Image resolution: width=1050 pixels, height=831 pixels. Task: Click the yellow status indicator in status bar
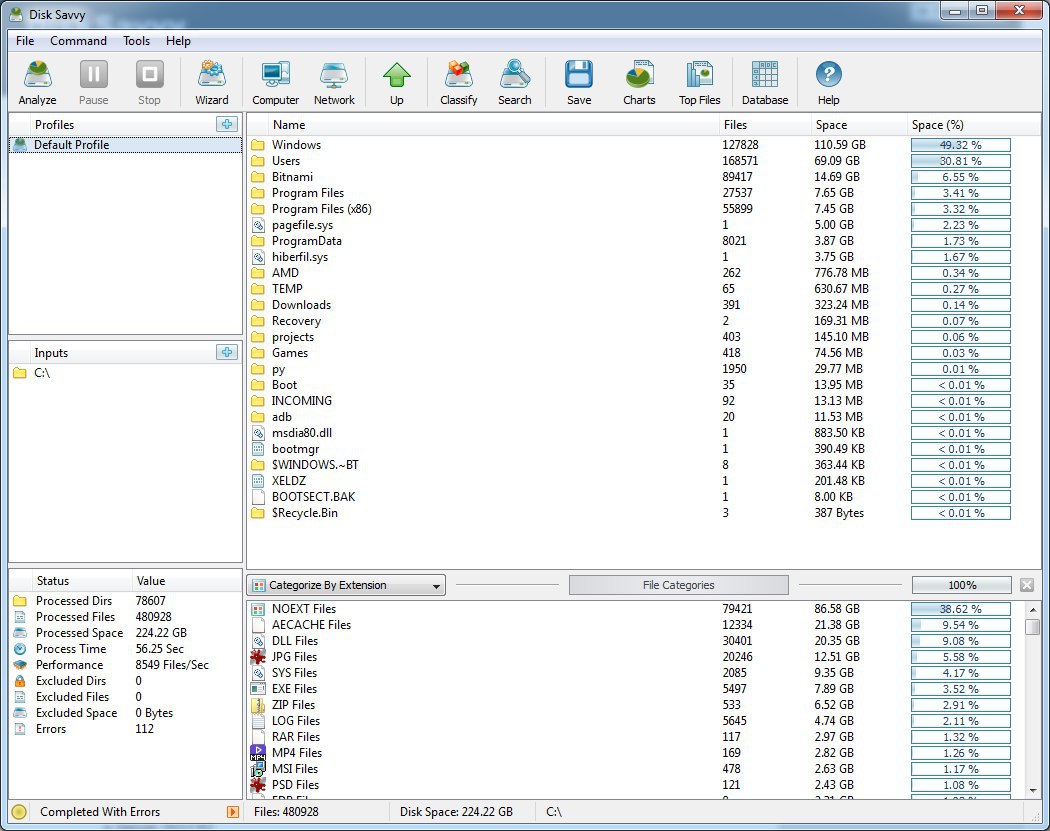19,812
